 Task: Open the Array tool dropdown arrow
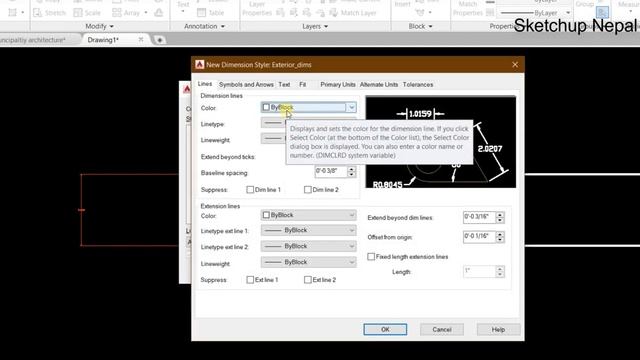click(x=146, y=13)
